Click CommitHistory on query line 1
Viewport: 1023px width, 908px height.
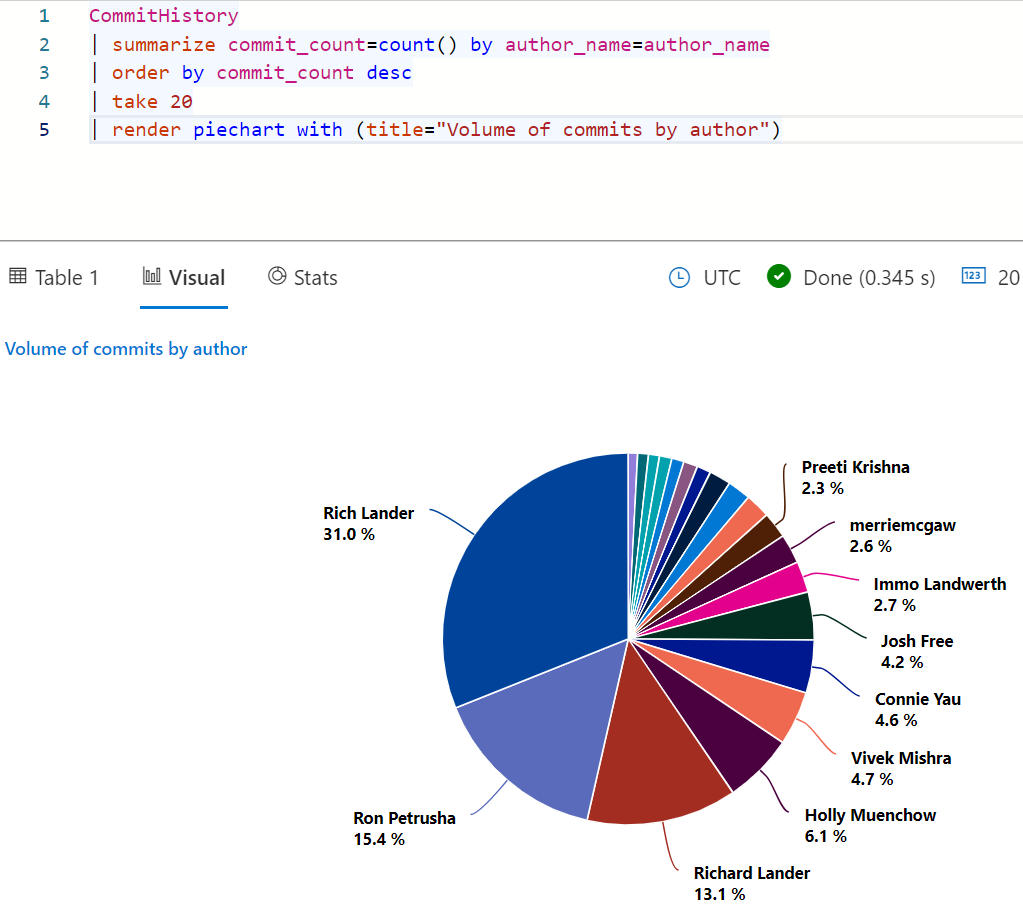coord(162,15)
